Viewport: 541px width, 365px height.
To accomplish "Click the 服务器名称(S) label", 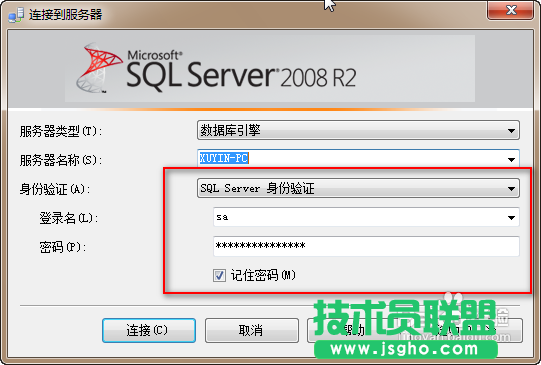I will 61,160.
